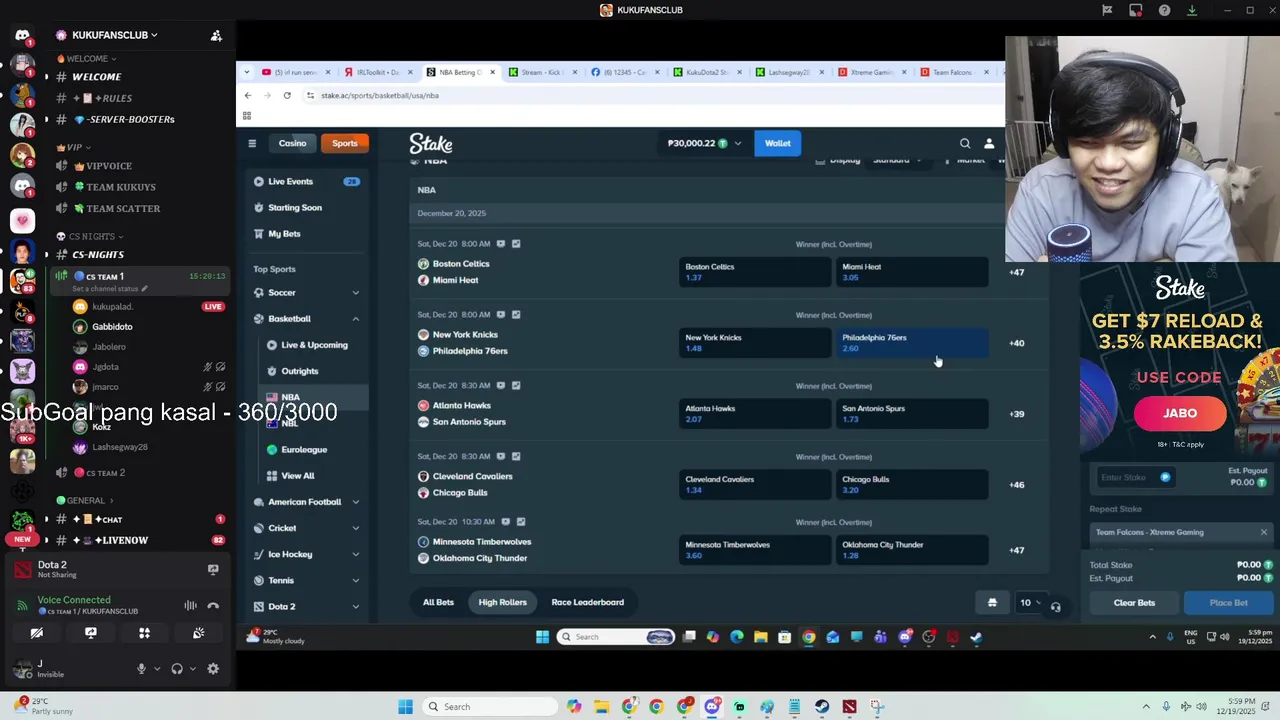The image size is (1280, 720).
Task: Click the create invite people icon
Action: 216,35
